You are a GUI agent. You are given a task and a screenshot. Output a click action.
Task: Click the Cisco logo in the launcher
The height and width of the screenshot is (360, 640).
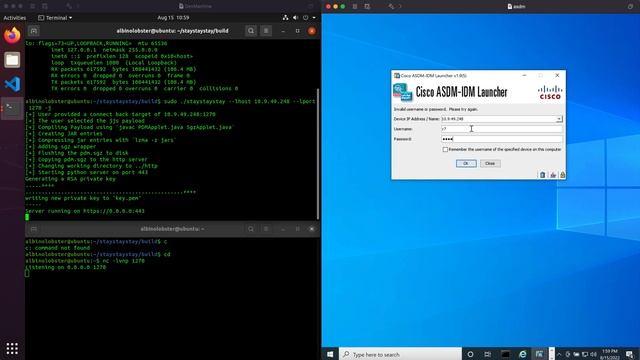click(x=550, y=92)
